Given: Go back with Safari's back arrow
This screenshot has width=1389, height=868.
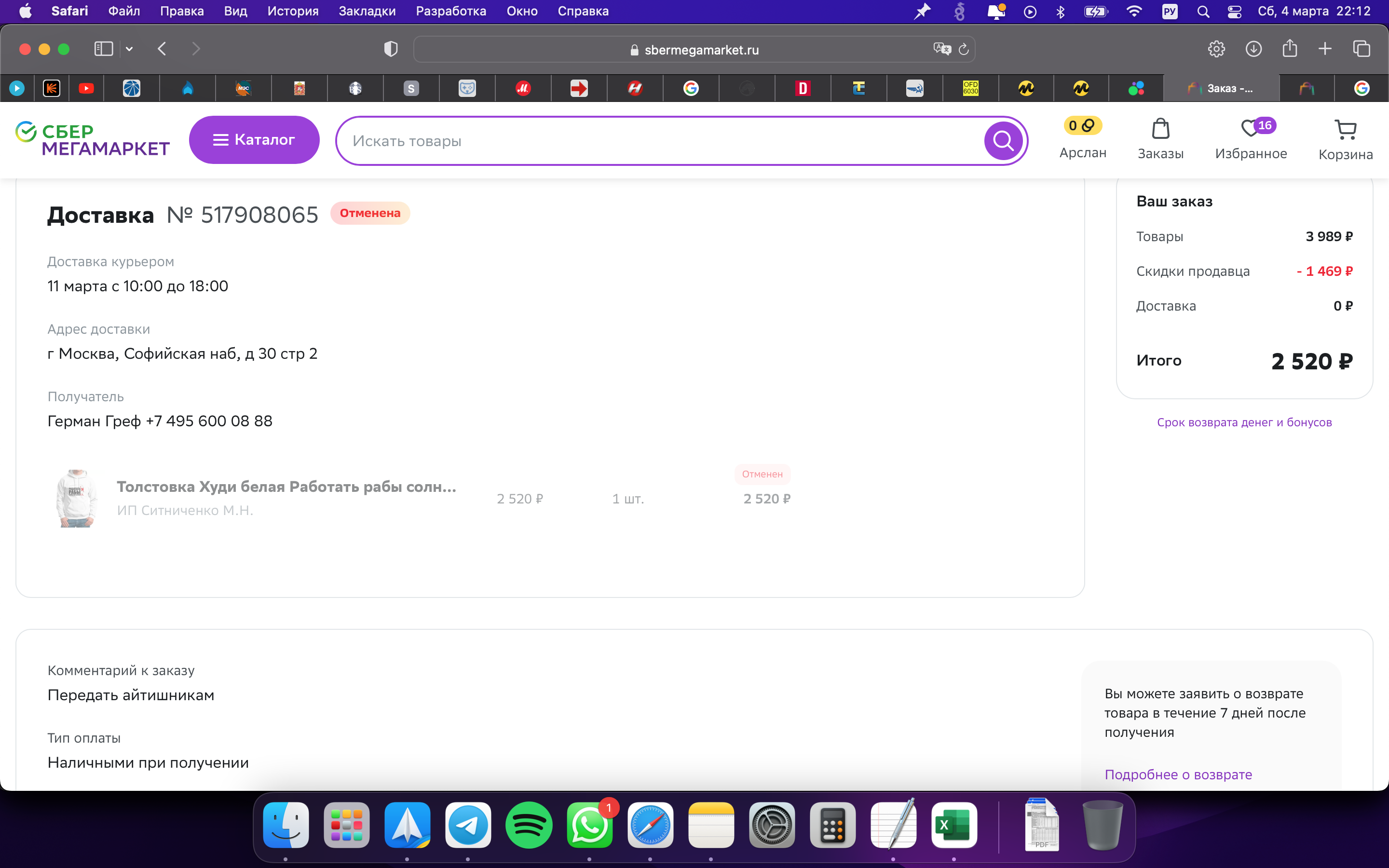Looking at the screenshot, I should pos(162,49).
